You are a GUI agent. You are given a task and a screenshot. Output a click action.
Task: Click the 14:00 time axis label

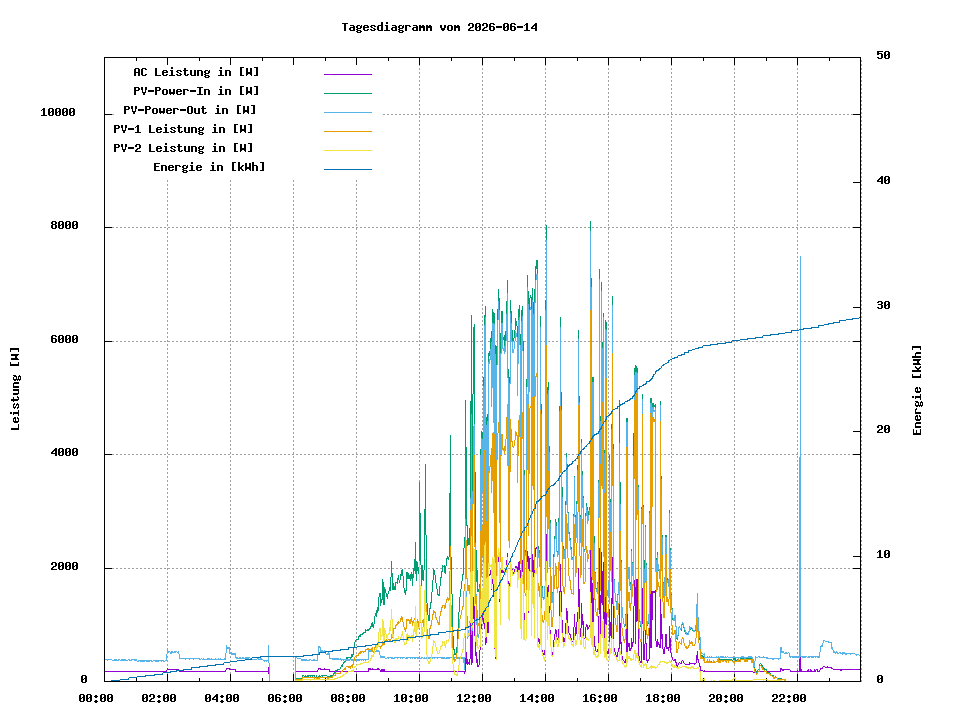(537, 699)
